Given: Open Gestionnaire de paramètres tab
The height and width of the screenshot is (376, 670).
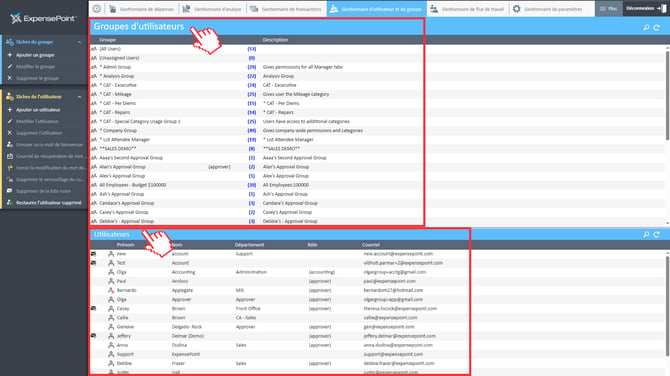Looking at the screenshot, I should tap(548, 9).
